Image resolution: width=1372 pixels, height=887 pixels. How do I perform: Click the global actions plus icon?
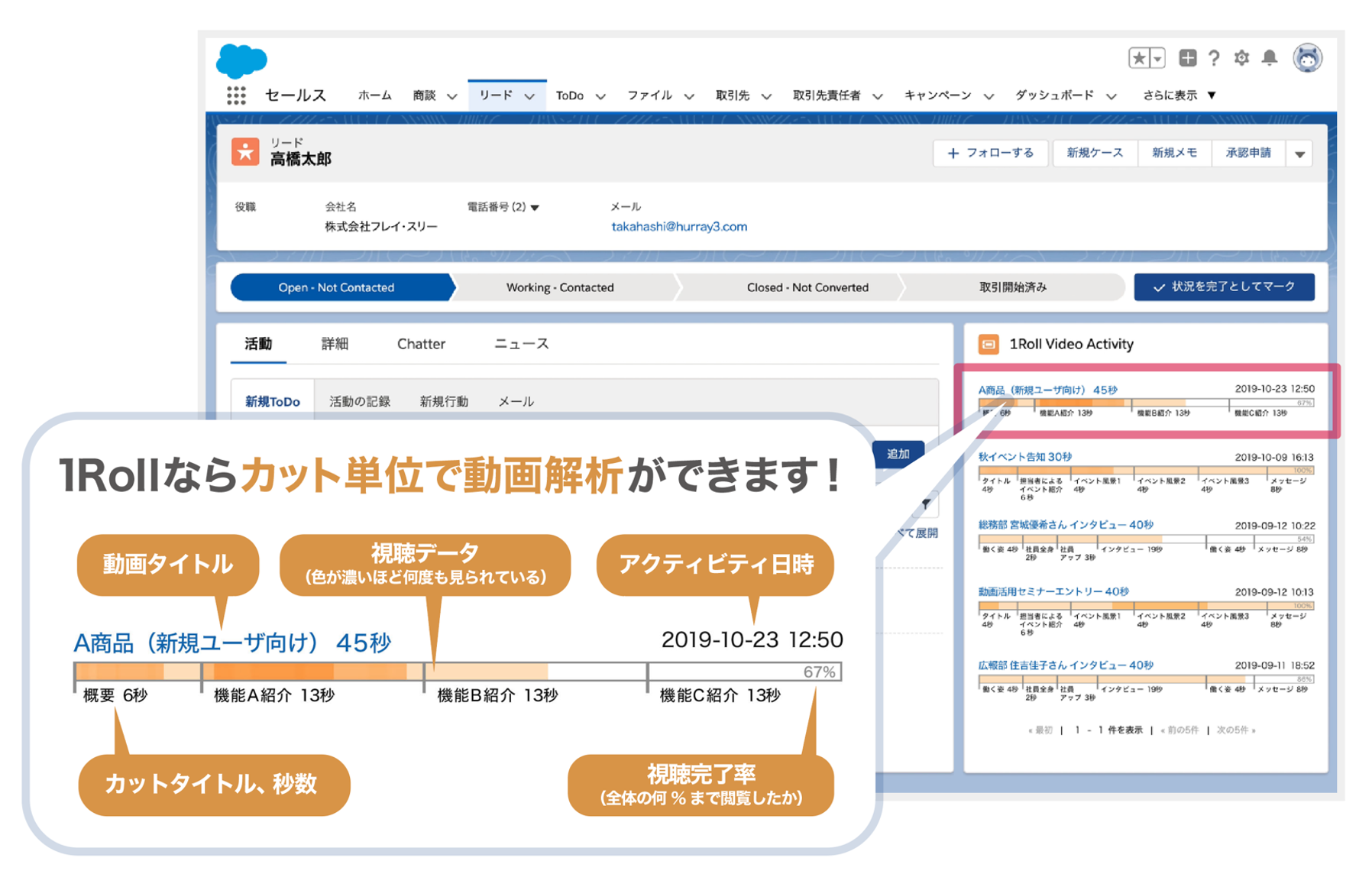click(x=1187, y=57)
